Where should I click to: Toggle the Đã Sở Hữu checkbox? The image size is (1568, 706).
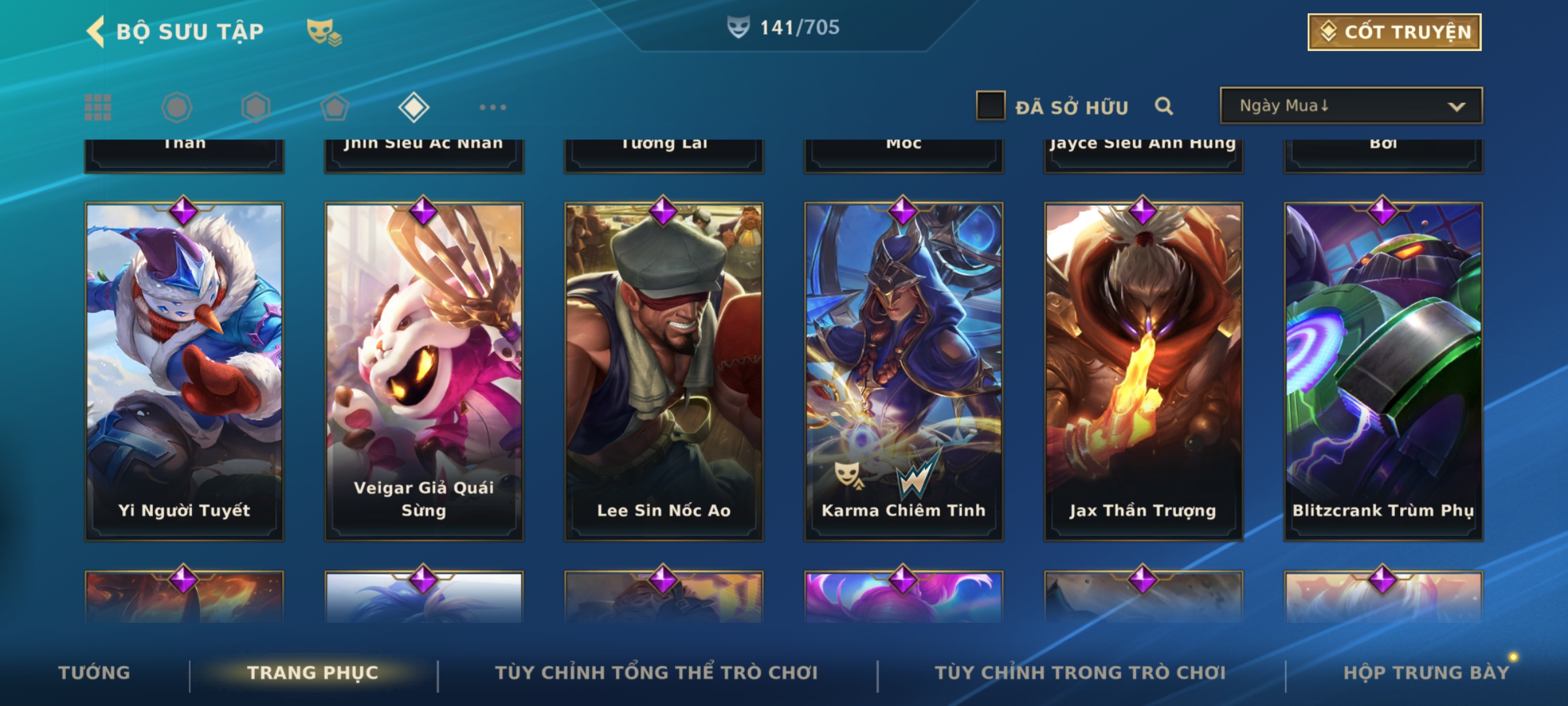tap(990, 106)
